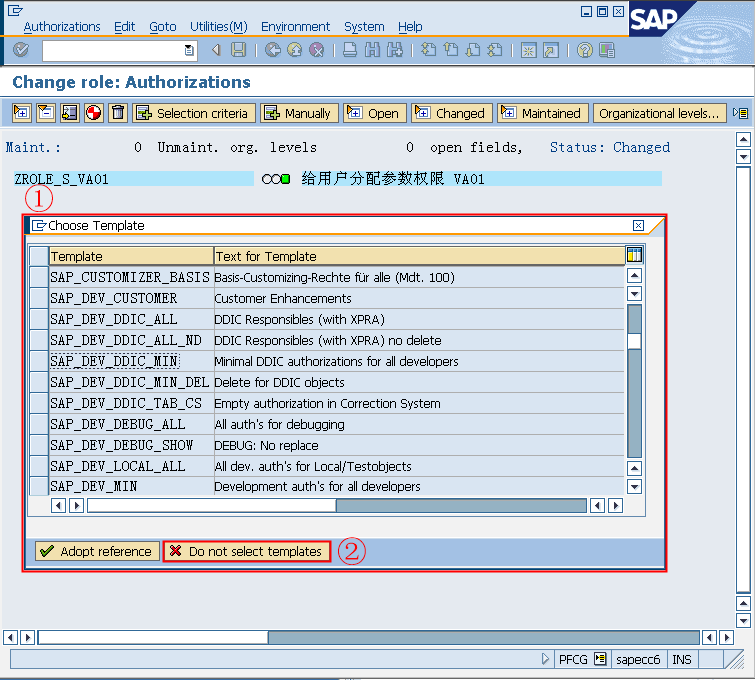Click the Maintained button
The width and height of the screenshot is (755, 680).
[x=543, y=113]
